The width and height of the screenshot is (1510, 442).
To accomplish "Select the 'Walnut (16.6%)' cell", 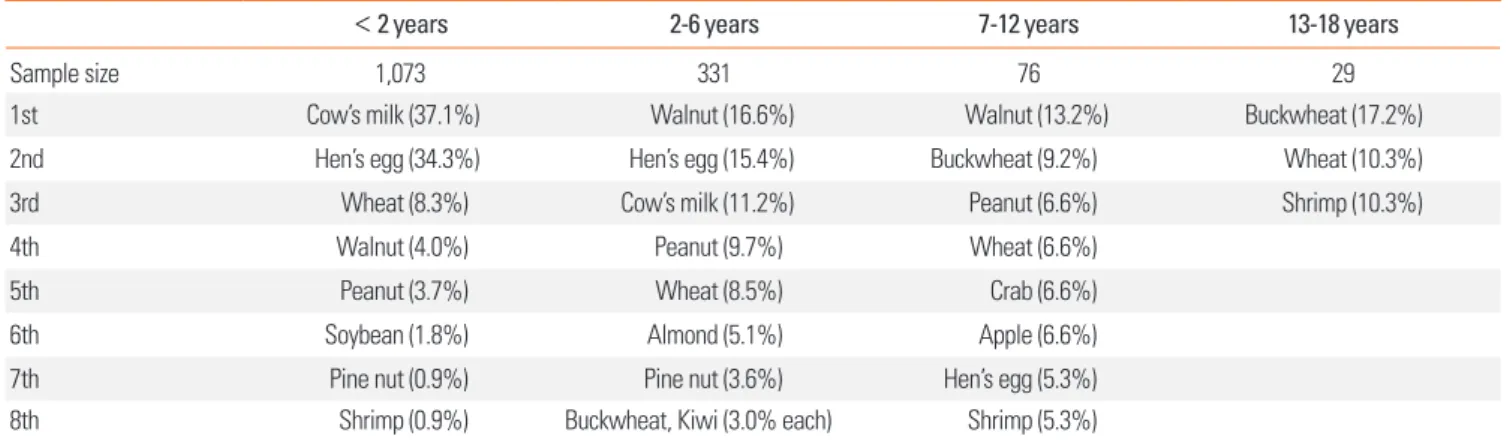I will 723,118.
